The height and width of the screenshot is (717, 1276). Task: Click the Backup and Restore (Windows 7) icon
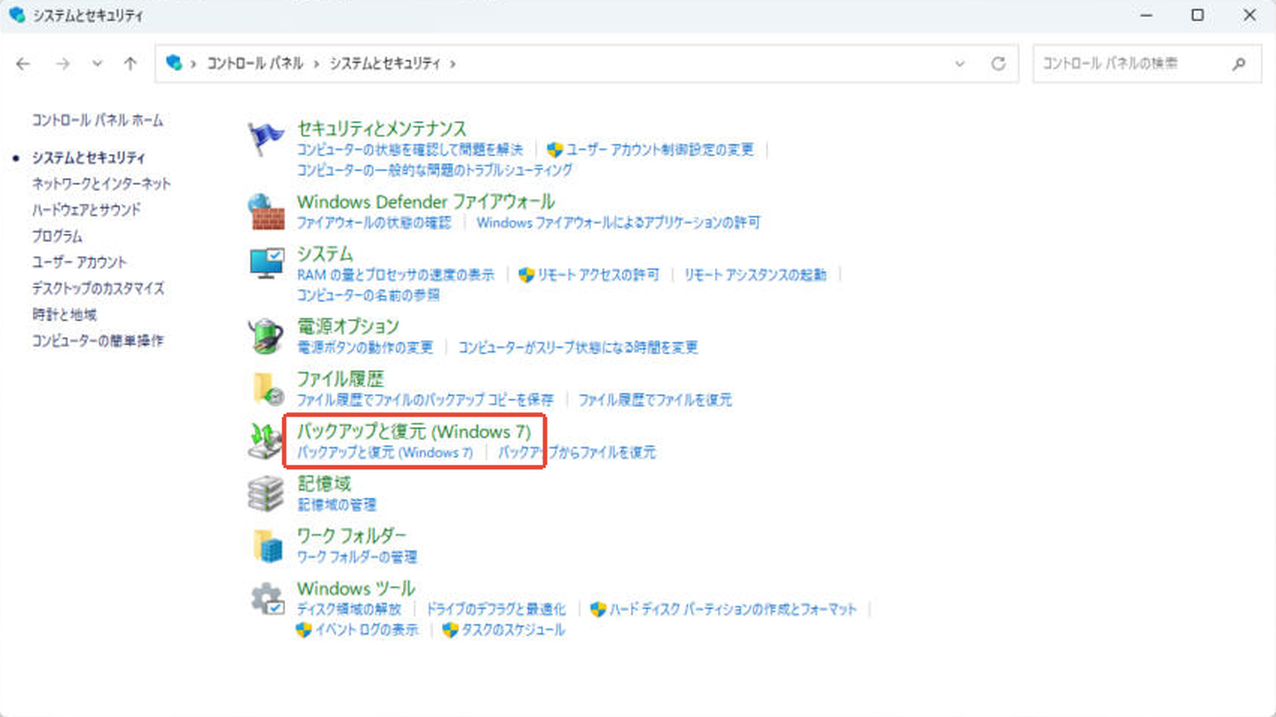click(266, 441)
